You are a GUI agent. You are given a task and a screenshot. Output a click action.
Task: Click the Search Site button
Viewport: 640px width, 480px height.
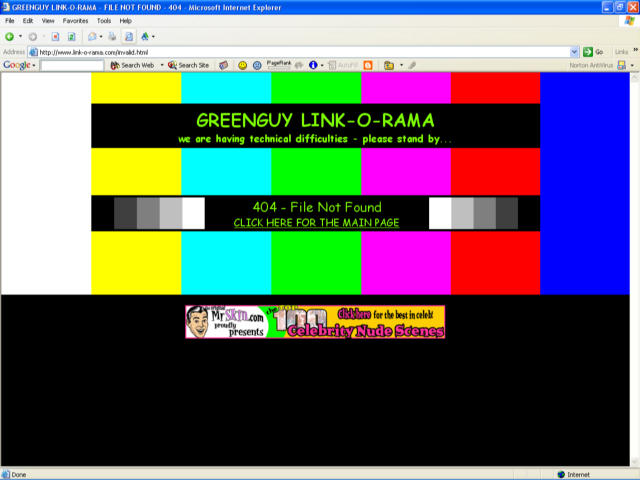tap(189, 65)
